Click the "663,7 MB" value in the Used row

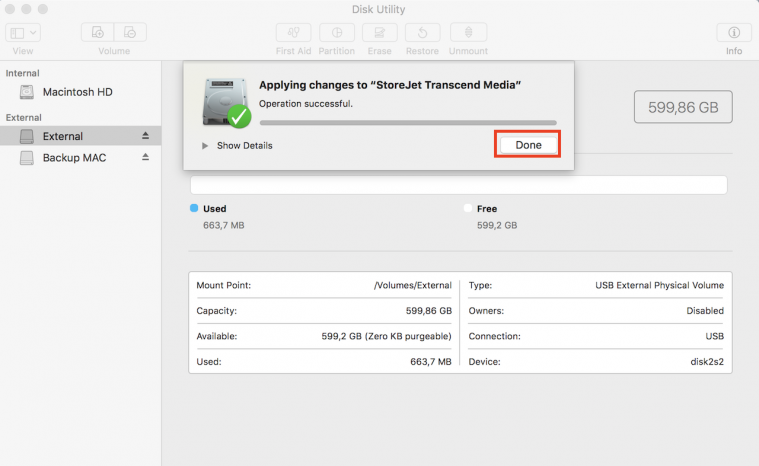click(x=431, y=361)
